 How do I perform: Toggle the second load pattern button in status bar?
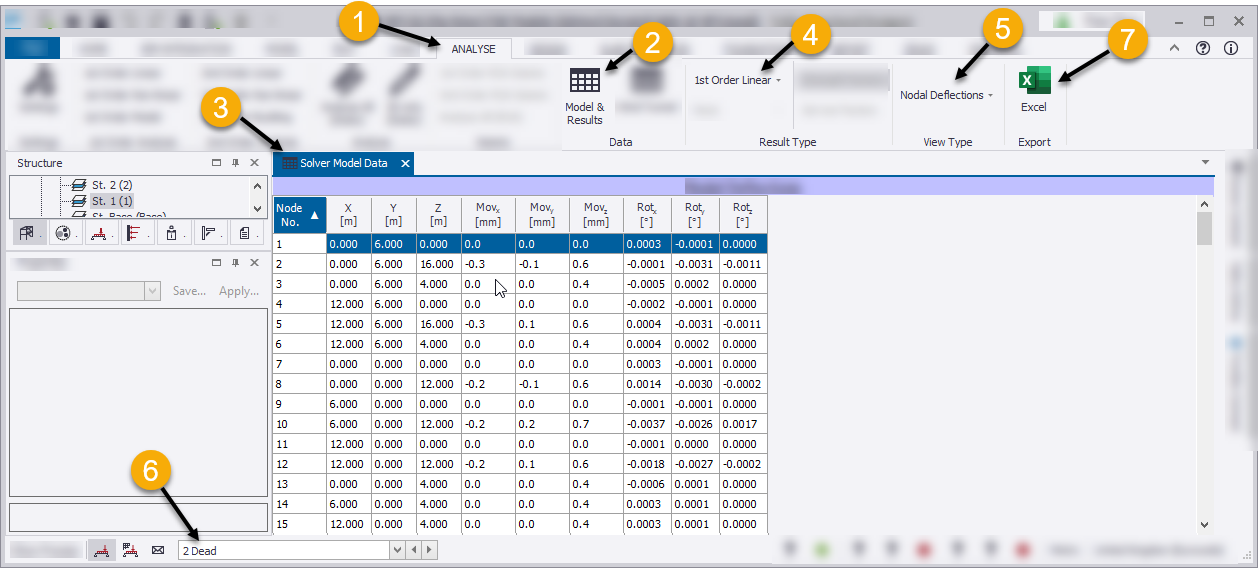point(129,550)
